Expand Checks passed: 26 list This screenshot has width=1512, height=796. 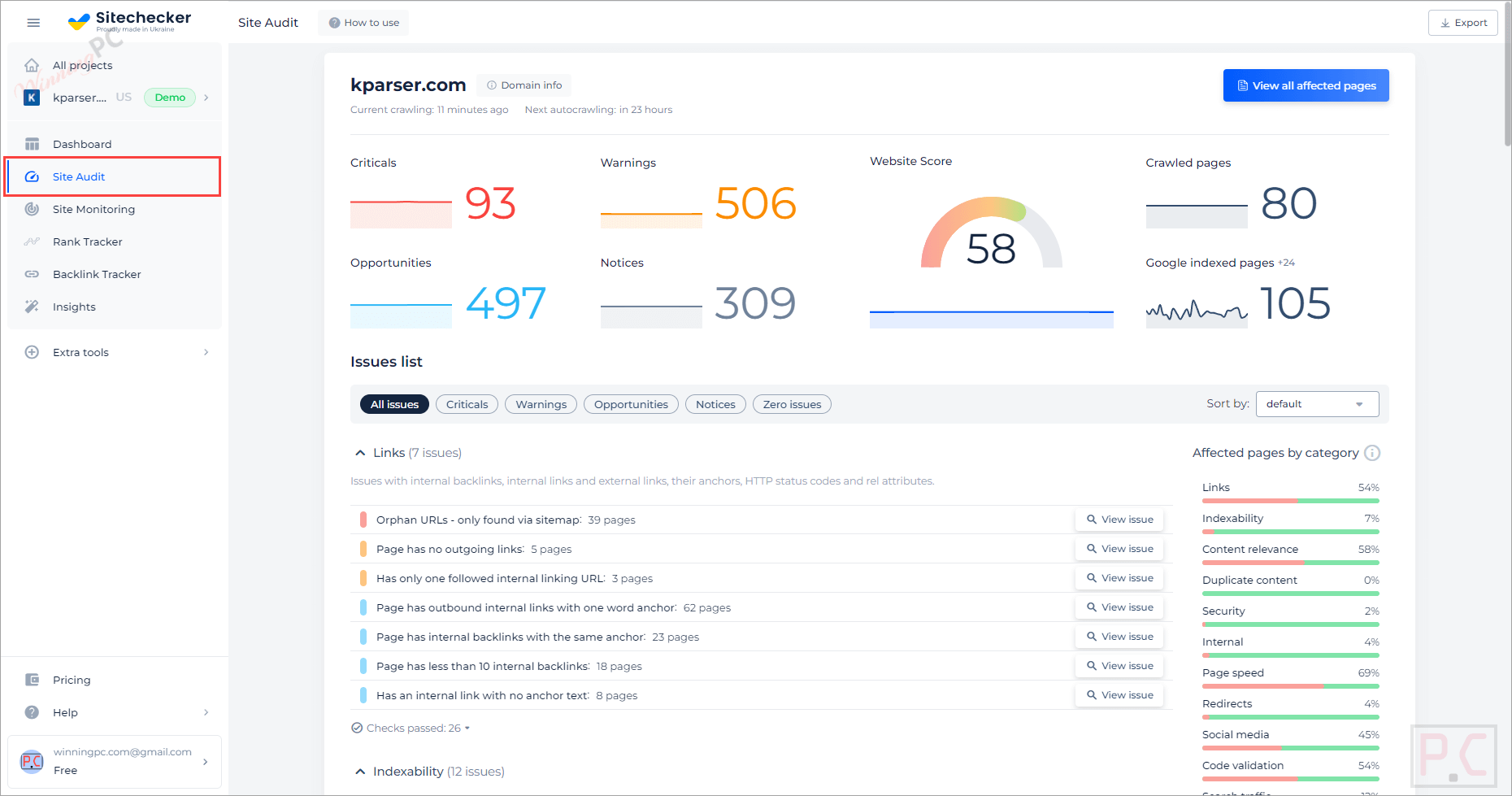point(418,728)
